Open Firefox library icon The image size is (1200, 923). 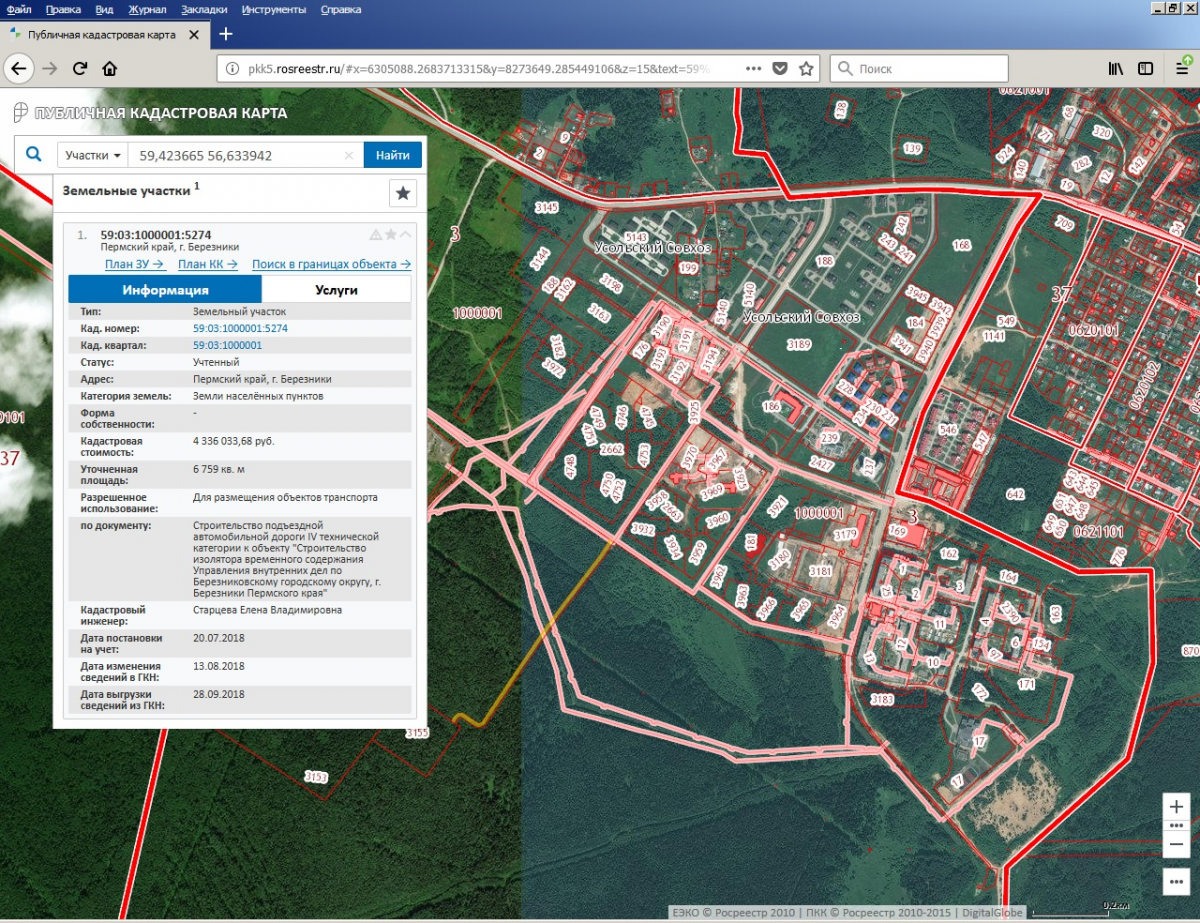click(1115, 69)
